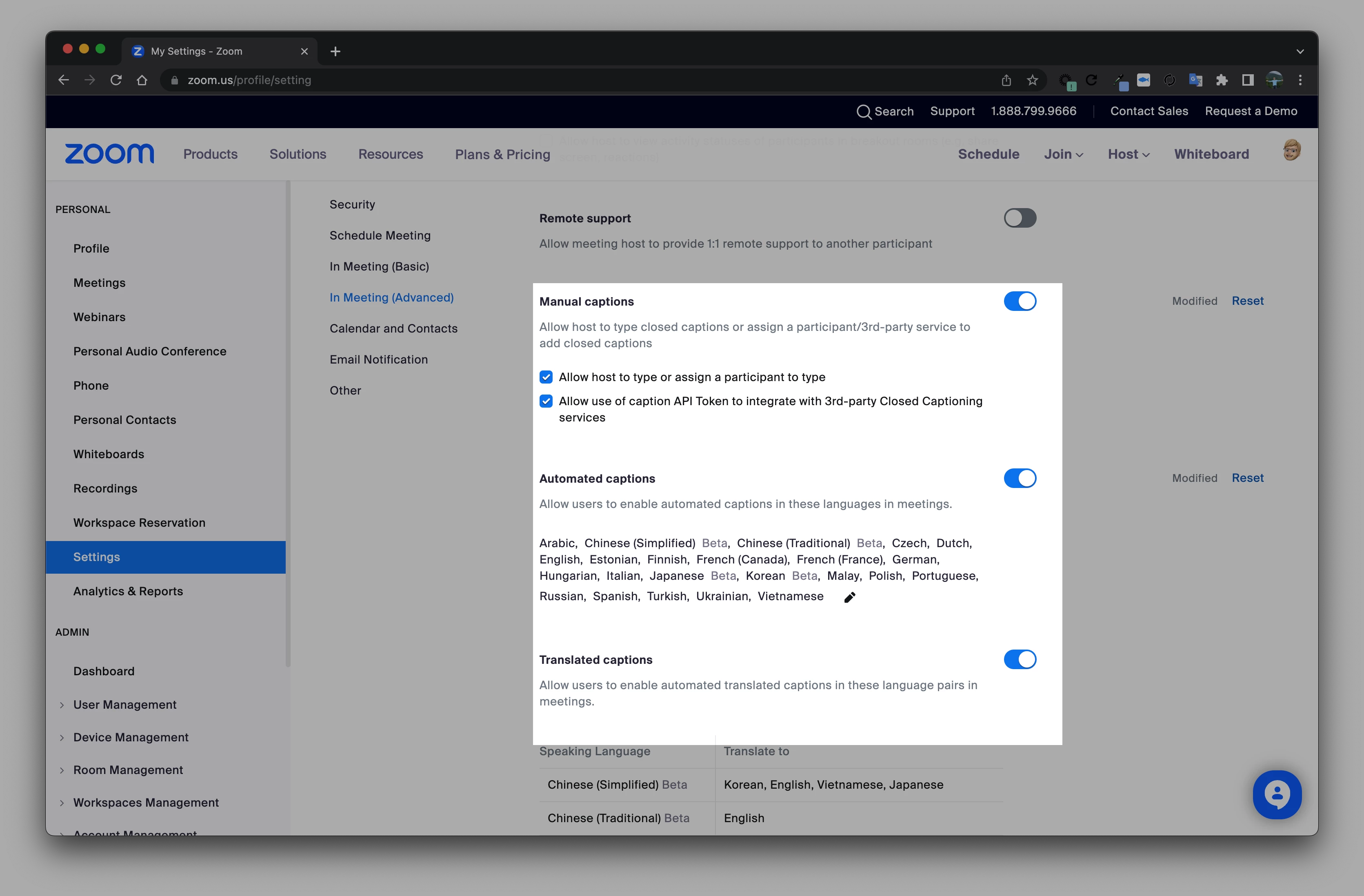Reload the page in browser toolbar
Image resolution: width=1364 pixels, height=896 pixels.
coord(116,80)
